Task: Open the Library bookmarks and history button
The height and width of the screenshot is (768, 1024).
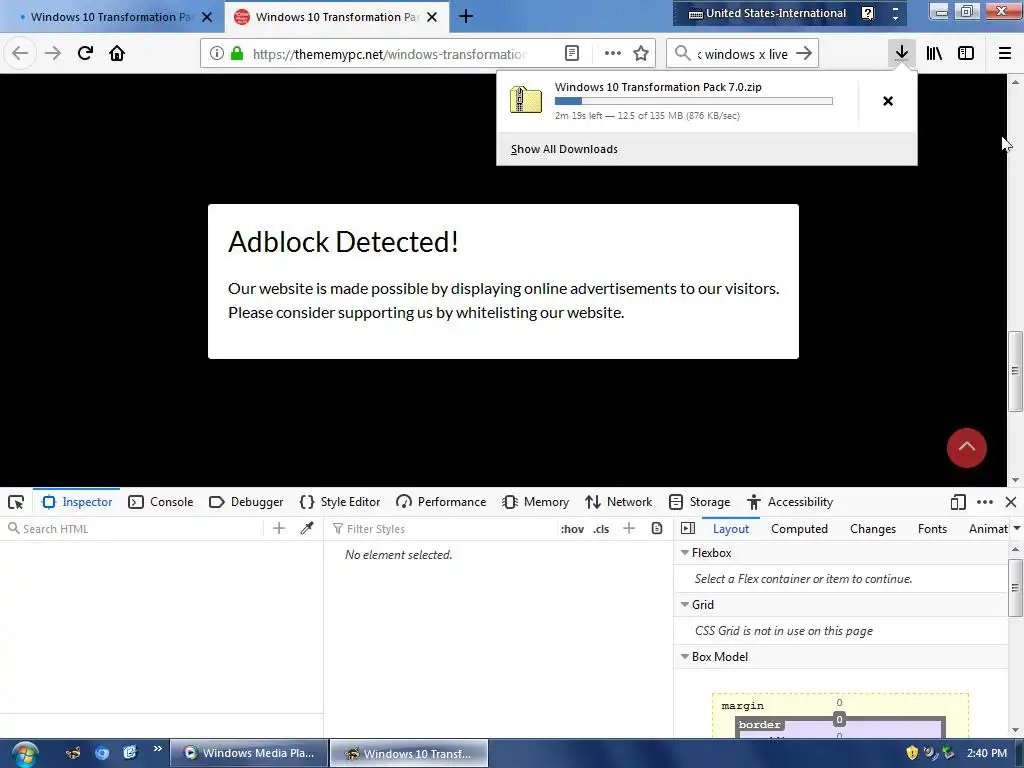Action: [x=934, y=54]
